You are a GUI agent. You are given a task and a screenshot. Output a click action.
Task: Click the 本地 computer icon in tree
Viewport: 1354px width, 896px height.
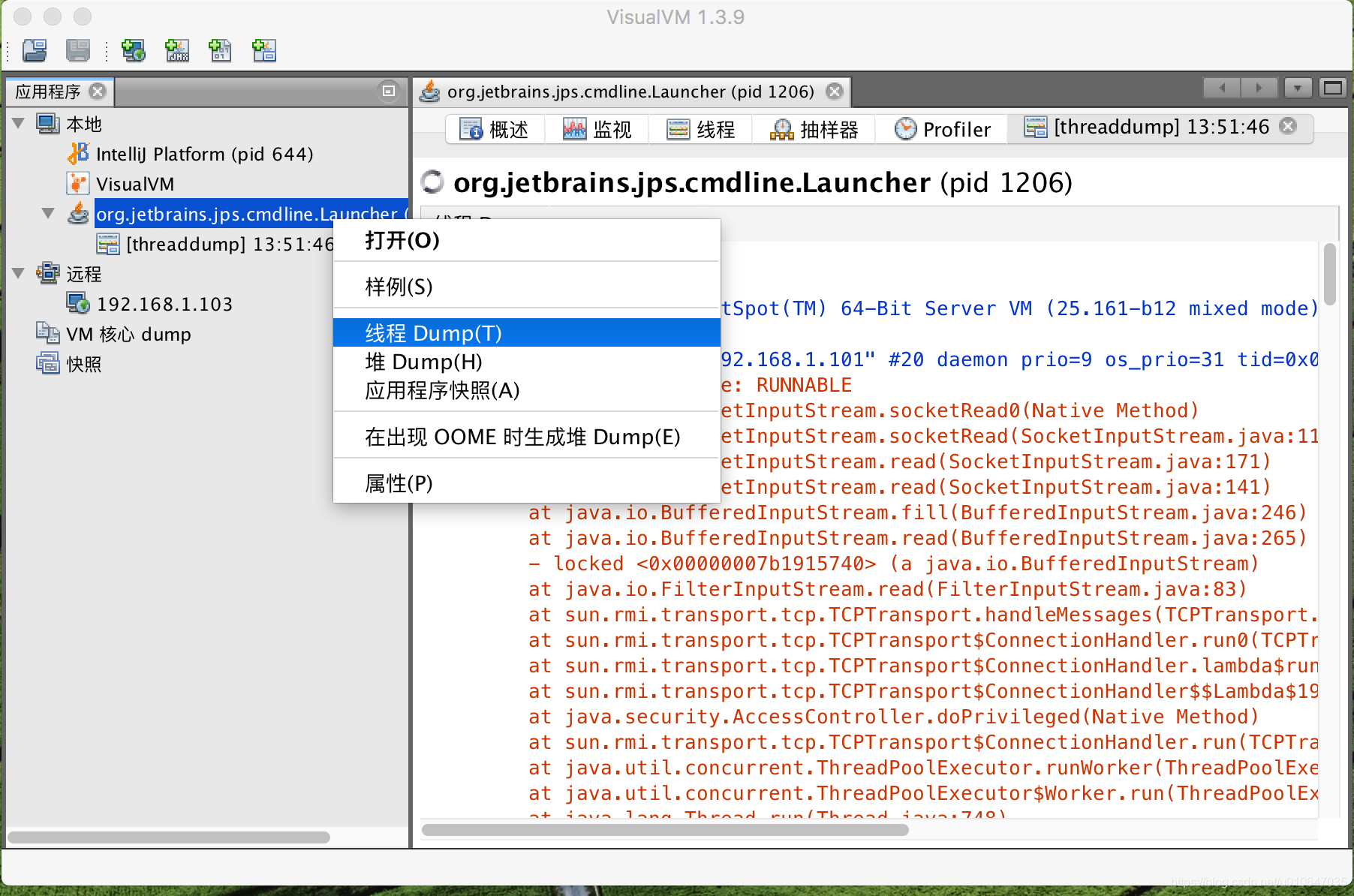click(x=48, y=124)
